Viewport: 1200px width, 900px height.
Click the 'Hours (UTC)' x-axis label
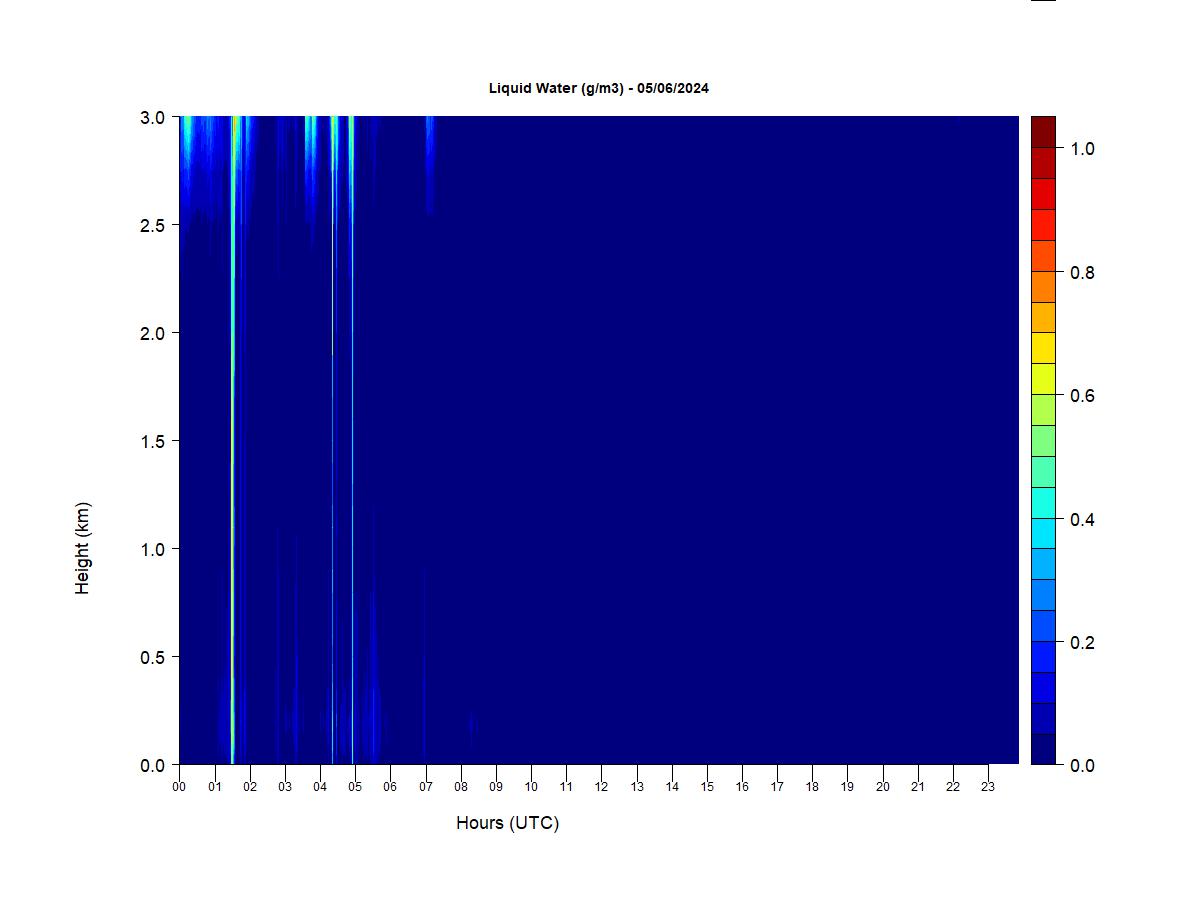click(x=507, y=823)
